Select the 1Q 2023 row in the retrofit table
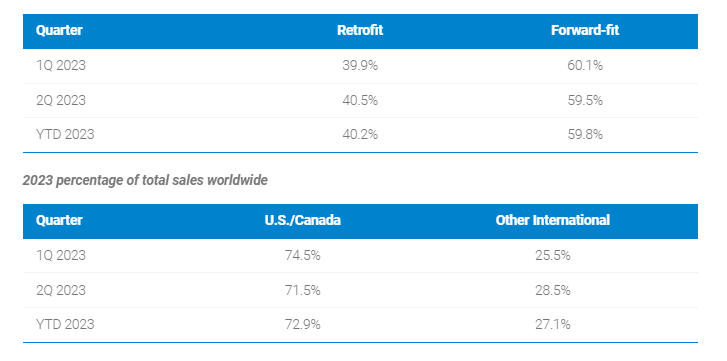 [360, 66]
